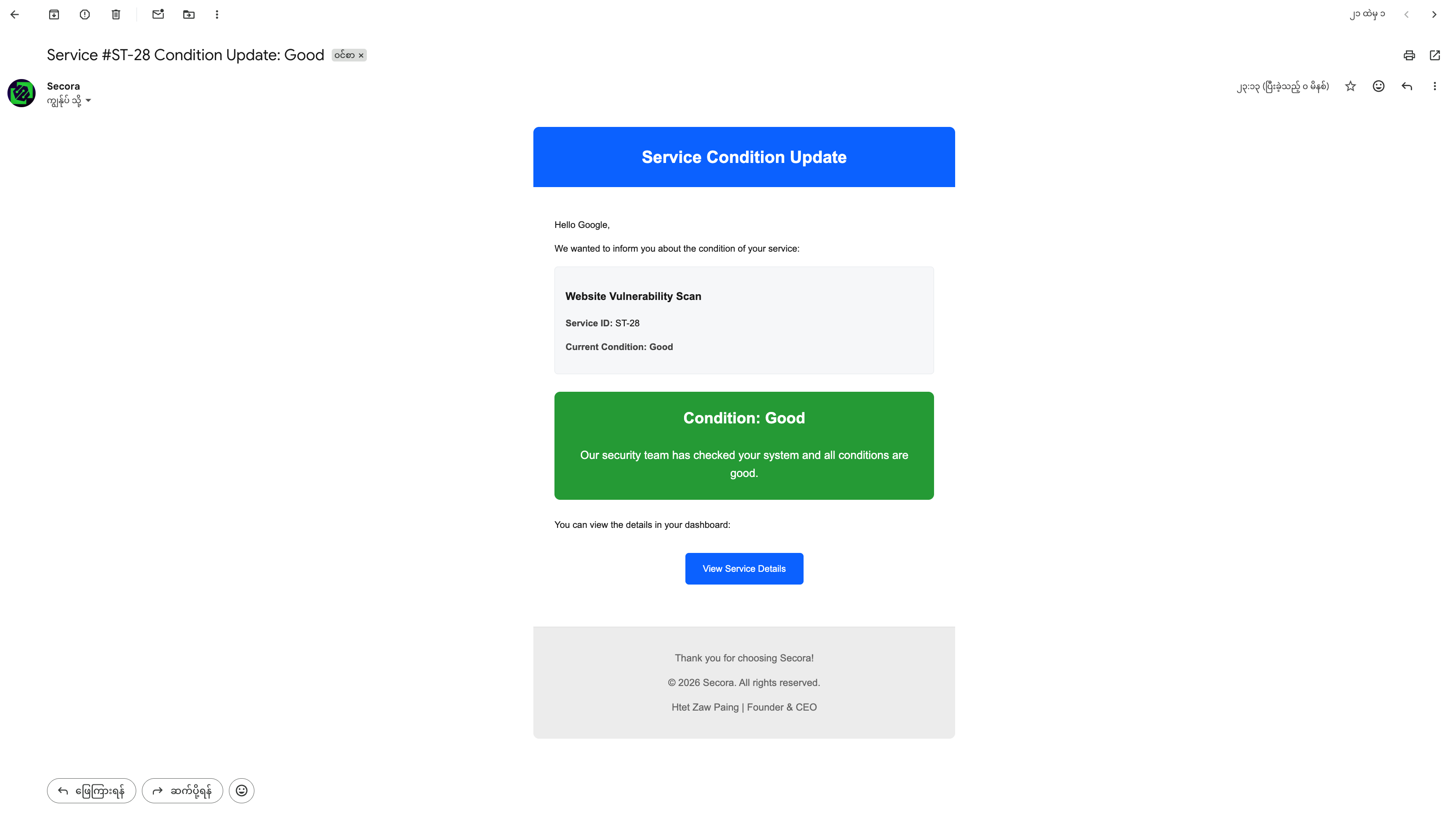1456x816 pixels.
Task: Archive this email
Action: point(54,14)
